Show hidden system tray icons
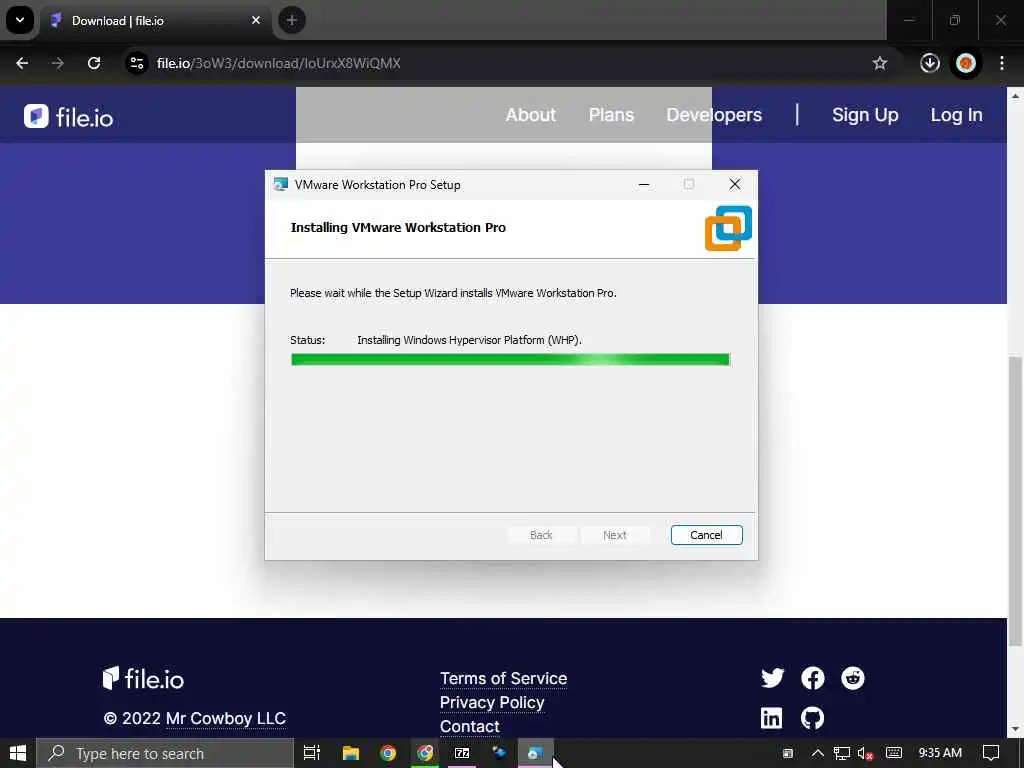 [817, 754]
